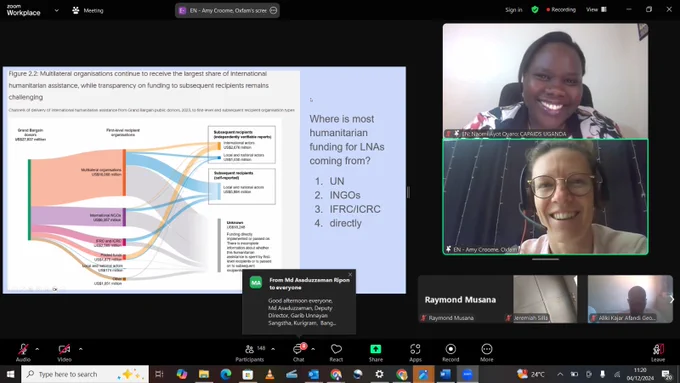Unmute the Audio microphone
680x383 pixels.
pos(23,352)
